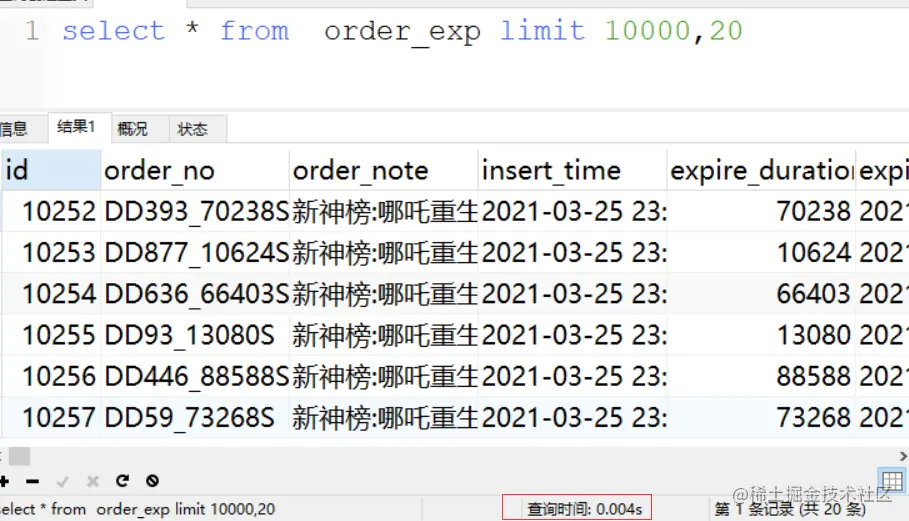Click expire_duration value 10624

tap(761, 253)
